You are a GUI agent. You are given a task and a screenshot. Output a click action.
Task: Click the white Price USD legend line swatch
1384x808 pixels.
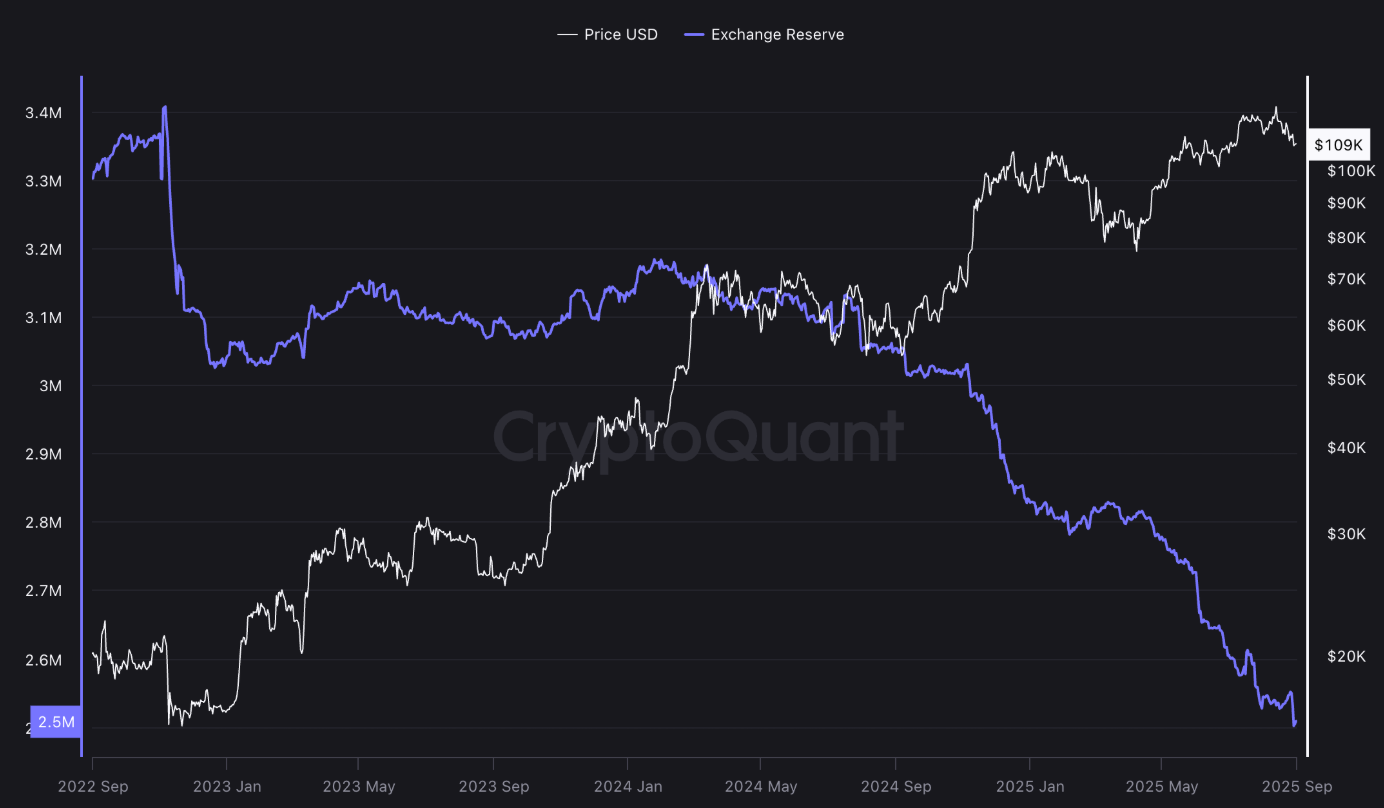click(x=568, y=35)
